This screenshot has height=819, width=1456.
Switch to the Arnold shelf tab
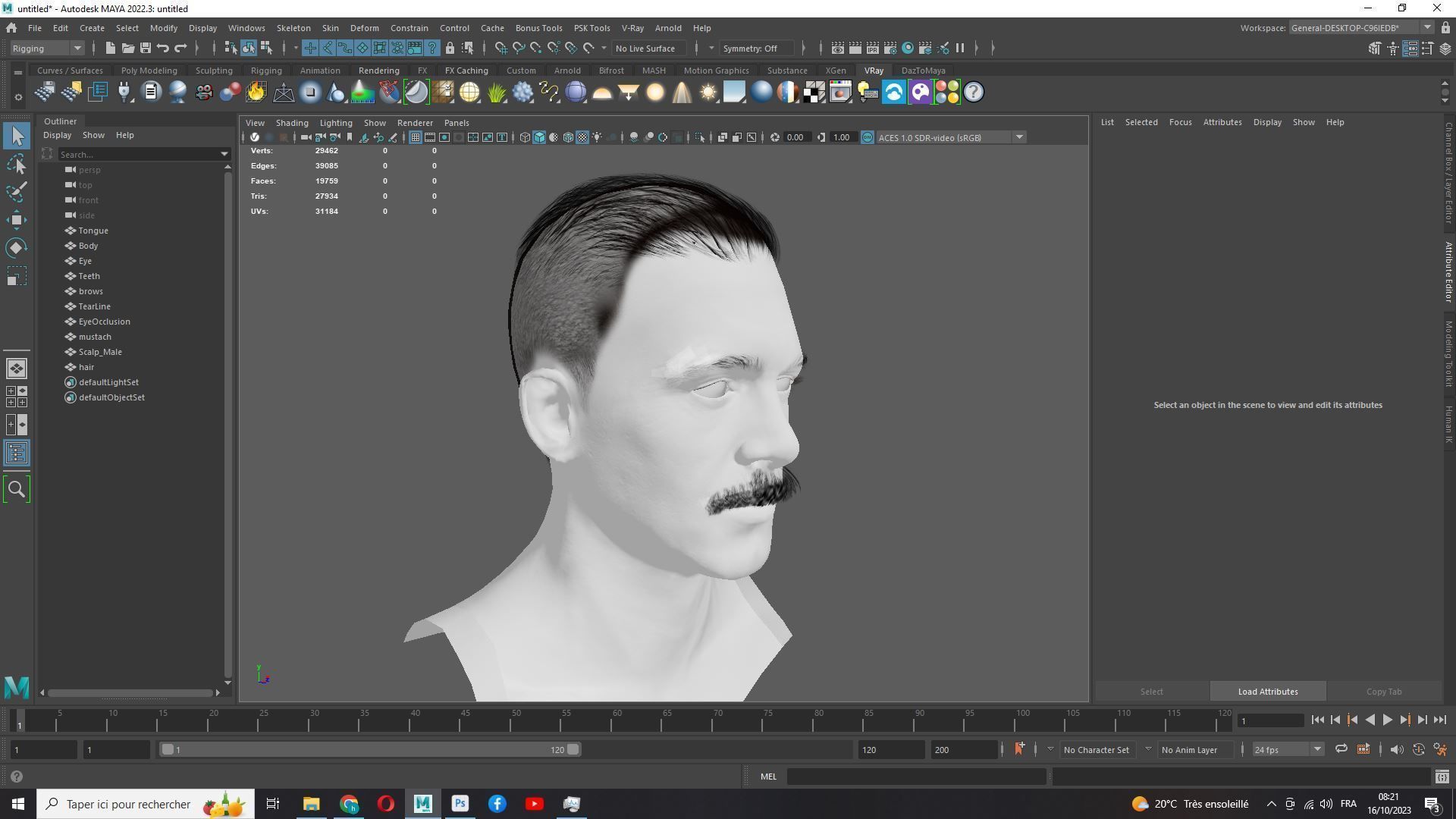[x=567, y=71]
